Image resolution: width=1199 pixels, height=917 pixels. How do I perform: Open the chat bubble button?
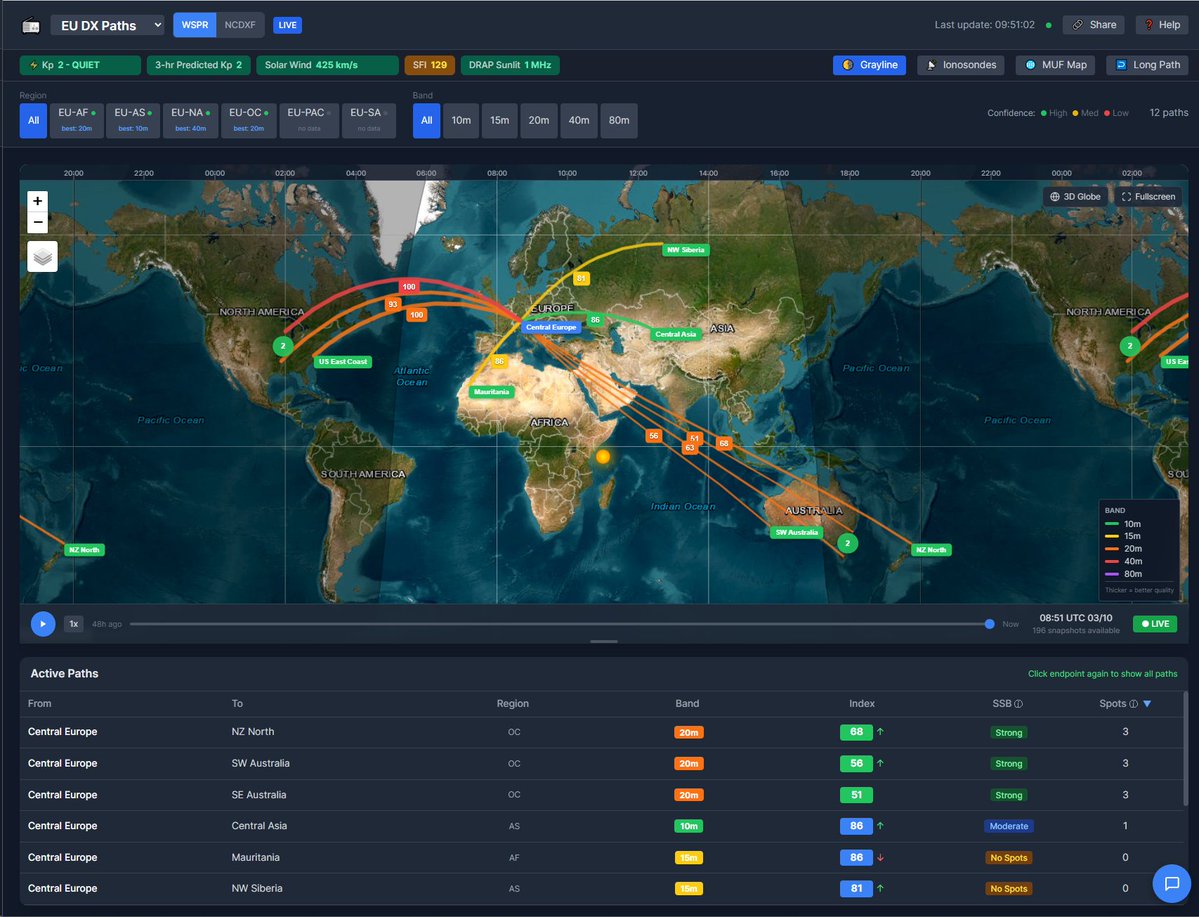tap(1171, 883)
